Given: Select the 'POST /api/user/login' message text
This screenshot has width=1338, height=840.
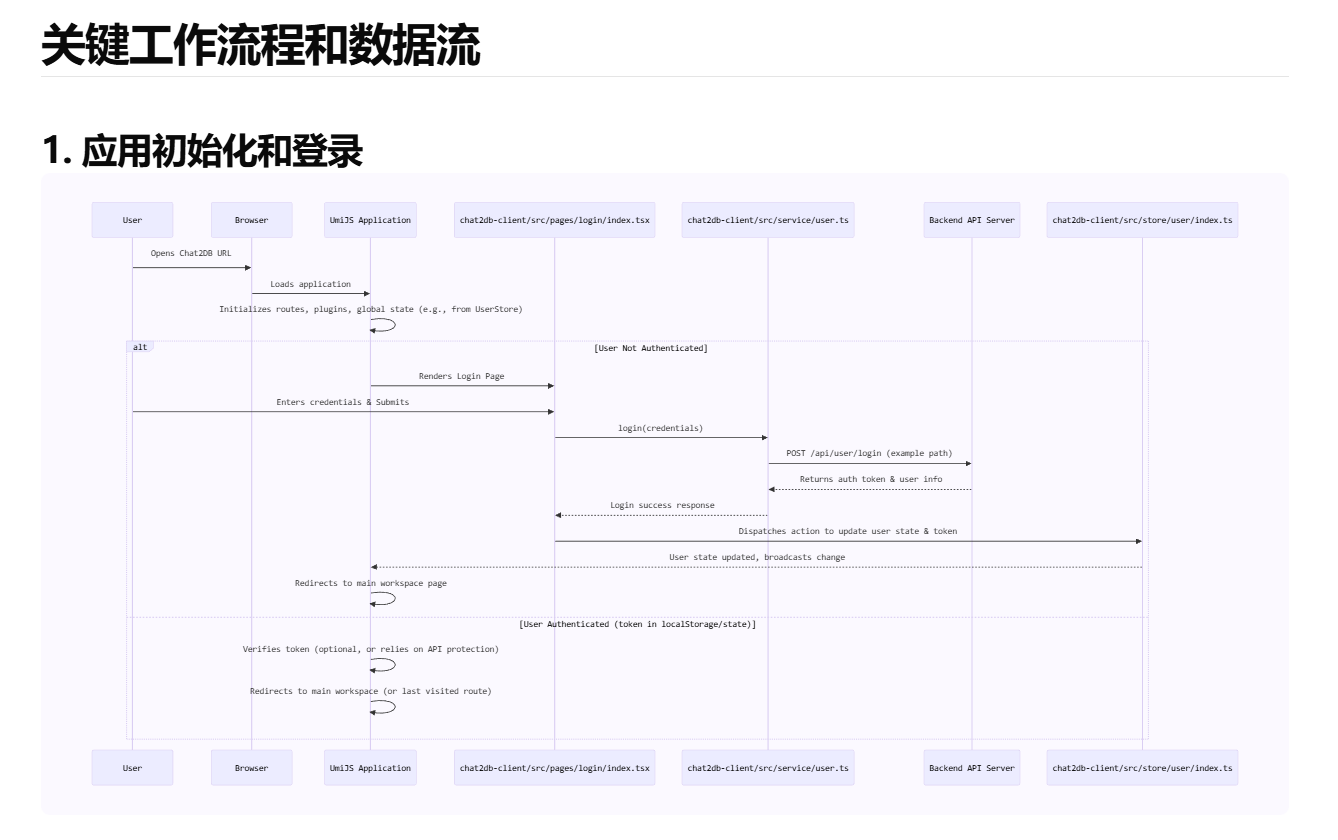Looking at the screenshot, I should click(x=869, y=452).
